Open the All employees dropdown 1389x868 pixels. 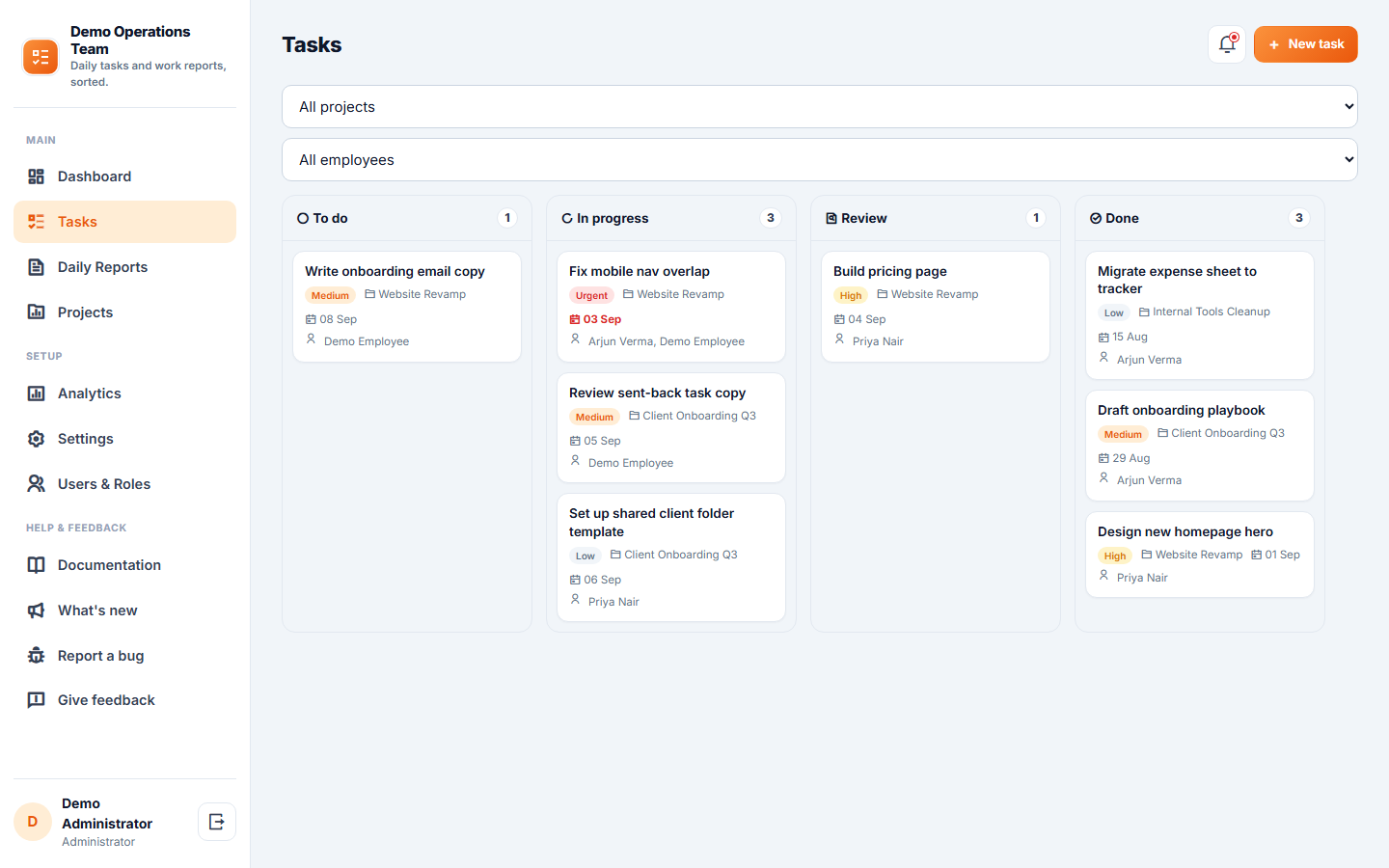click(819, 160)
